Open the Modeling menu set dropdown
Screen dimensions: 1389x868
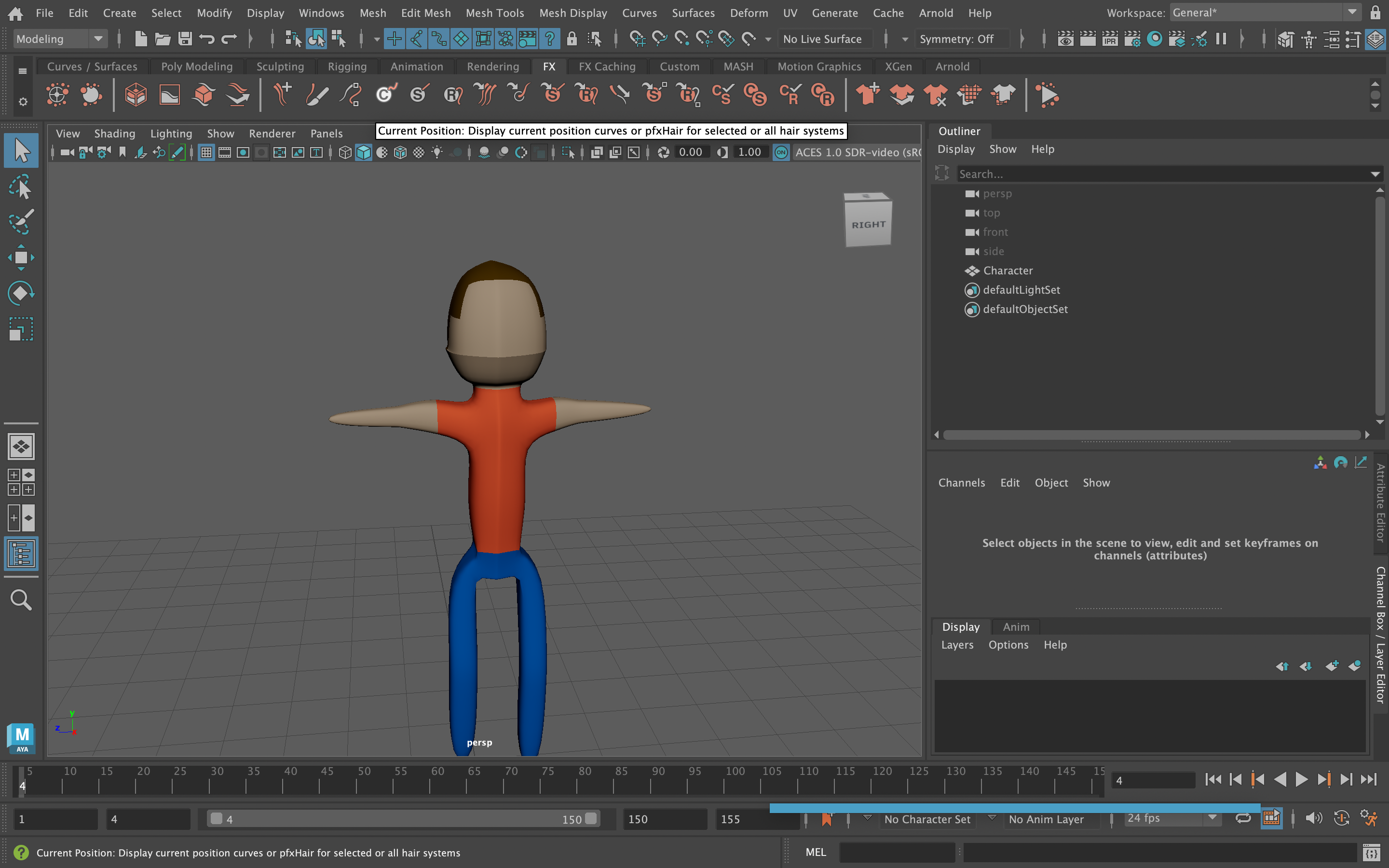pyautogui.click(x=60, y=39)
